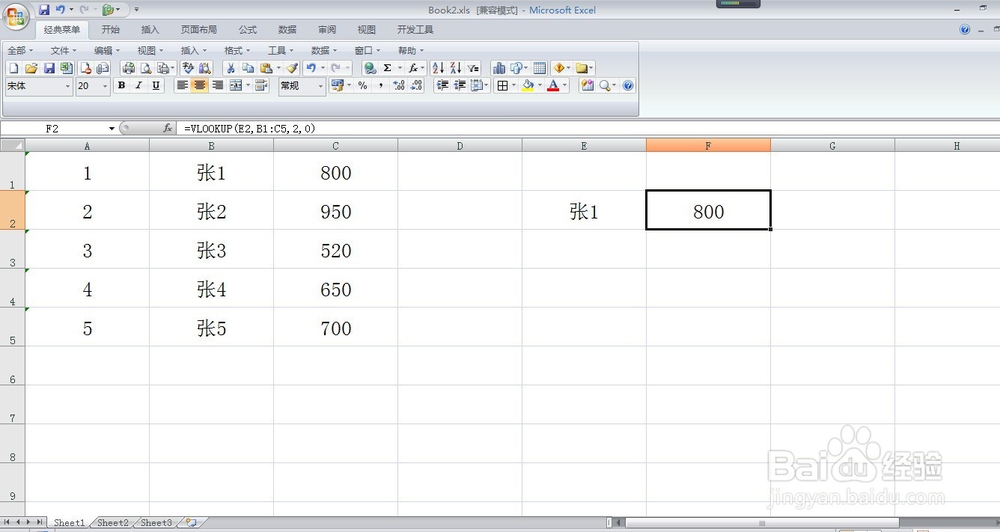Open the Borders dropdown arrow

click(513, 85)
